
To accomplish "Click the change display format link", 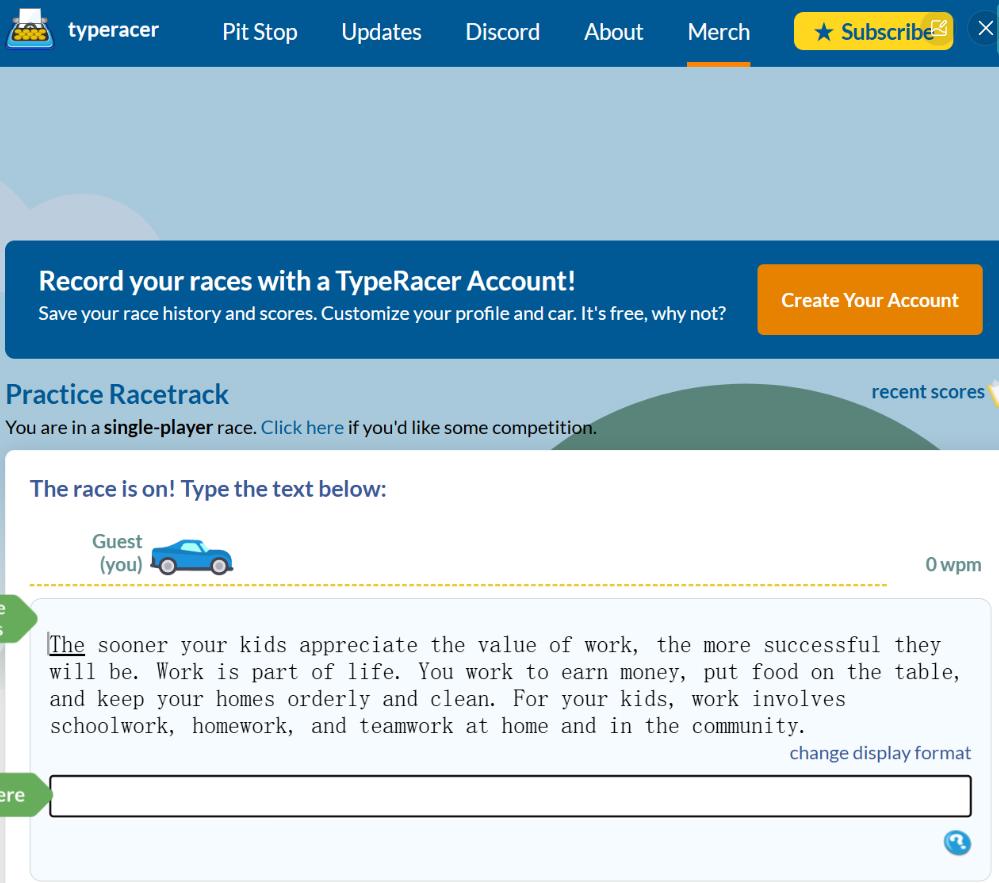I will point(880,752).
